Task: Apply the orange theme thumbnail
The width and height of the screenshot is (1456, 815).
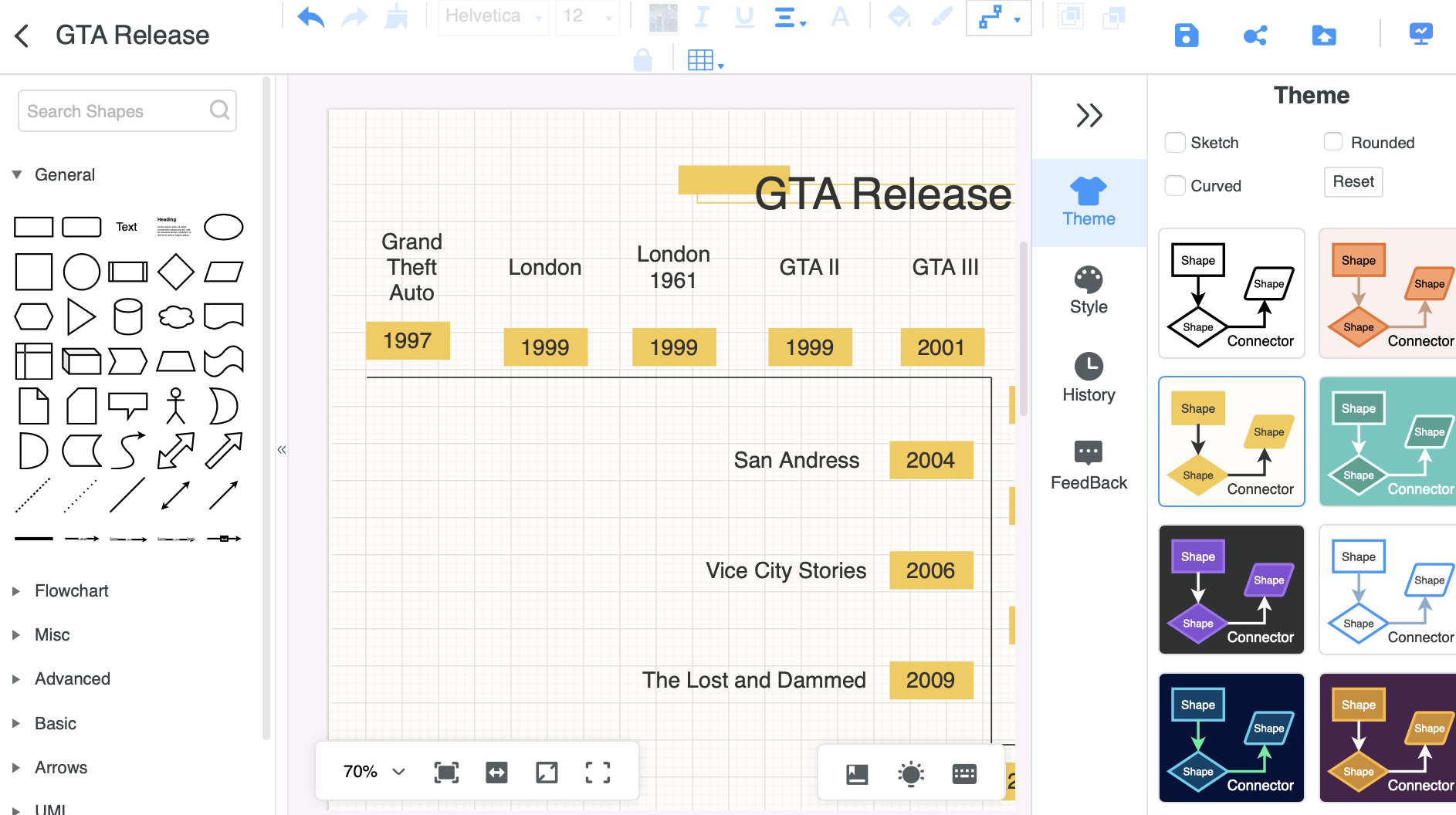Action: point(1388,293)
